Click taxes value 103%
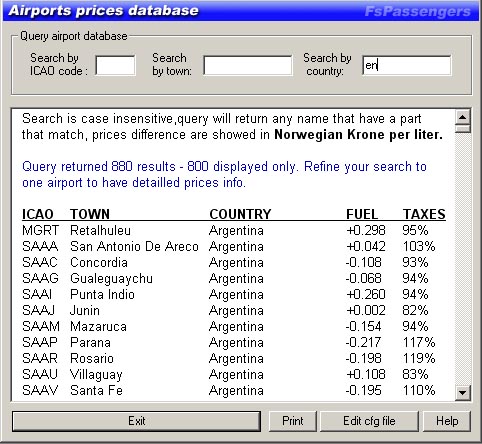This screenshot has width=482, height=444. click(x=419, y=247)
